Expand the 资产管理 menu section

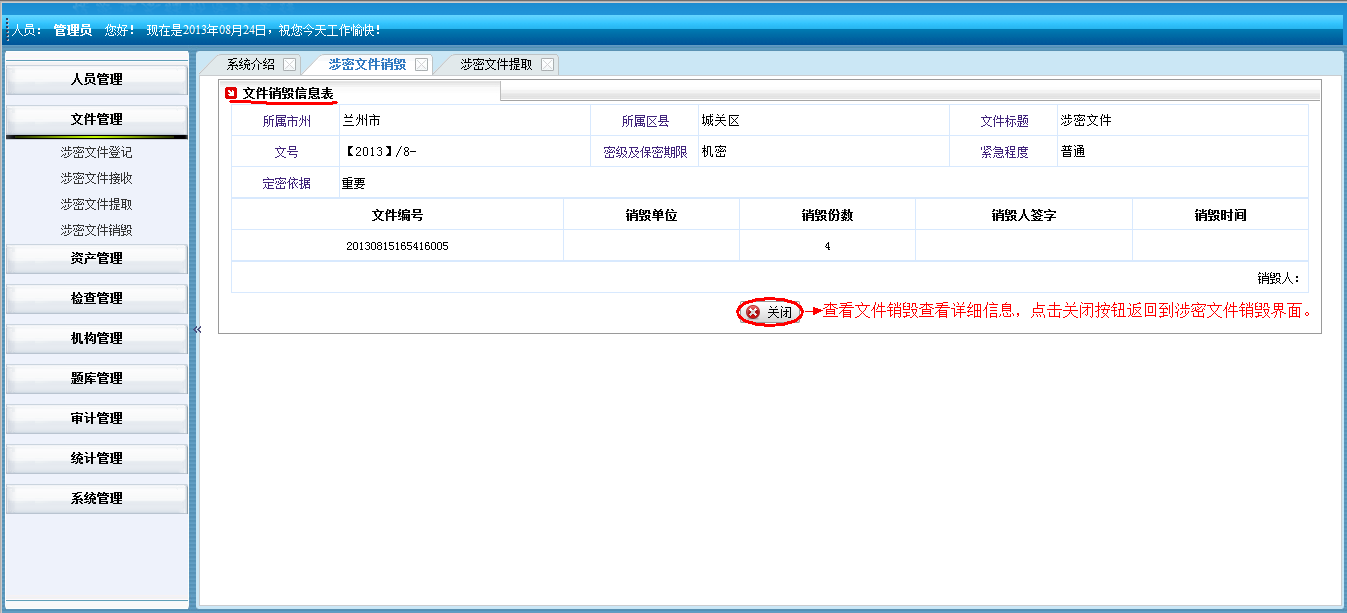coord(97,258)
